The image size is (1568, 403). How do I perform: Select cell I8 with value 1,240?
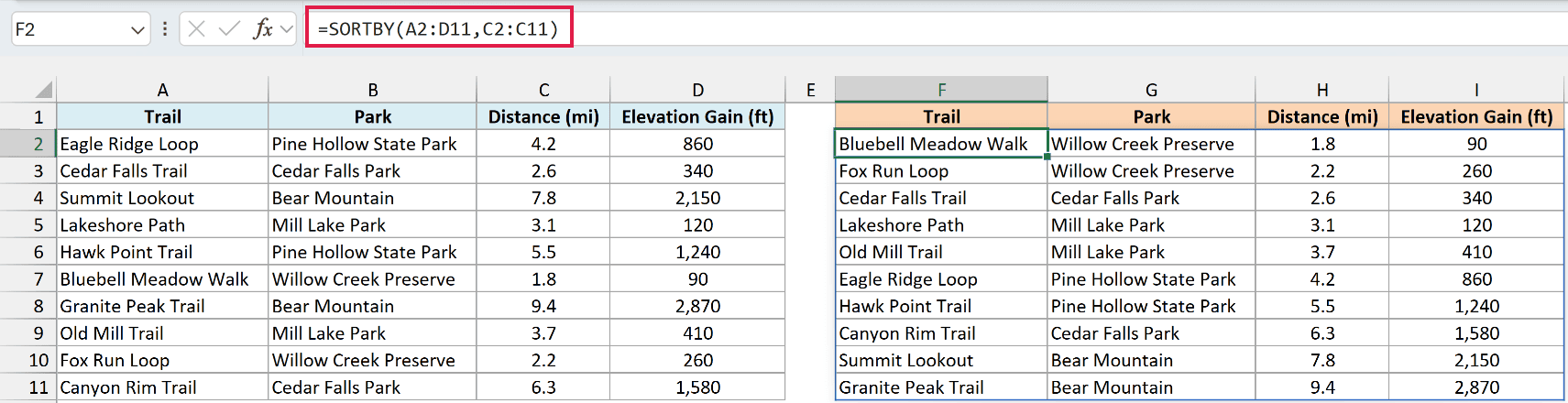pos(1476,307)
